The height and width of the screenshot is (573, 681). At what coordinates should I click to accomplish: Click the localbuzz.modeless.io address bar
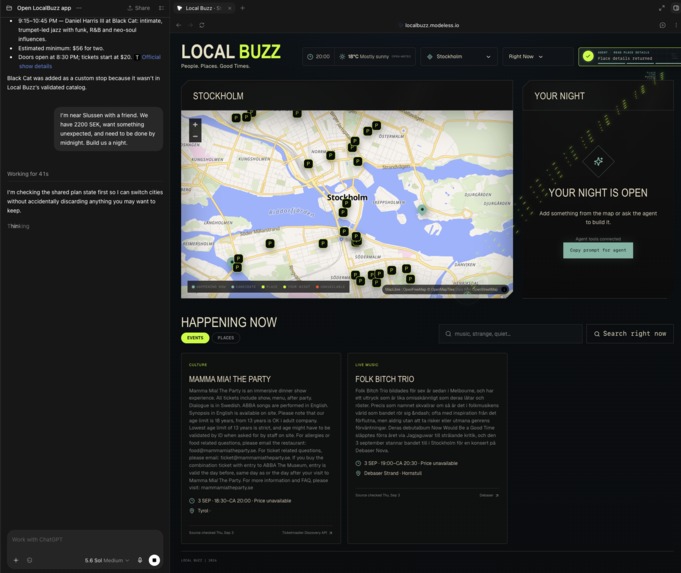[432, 25]
